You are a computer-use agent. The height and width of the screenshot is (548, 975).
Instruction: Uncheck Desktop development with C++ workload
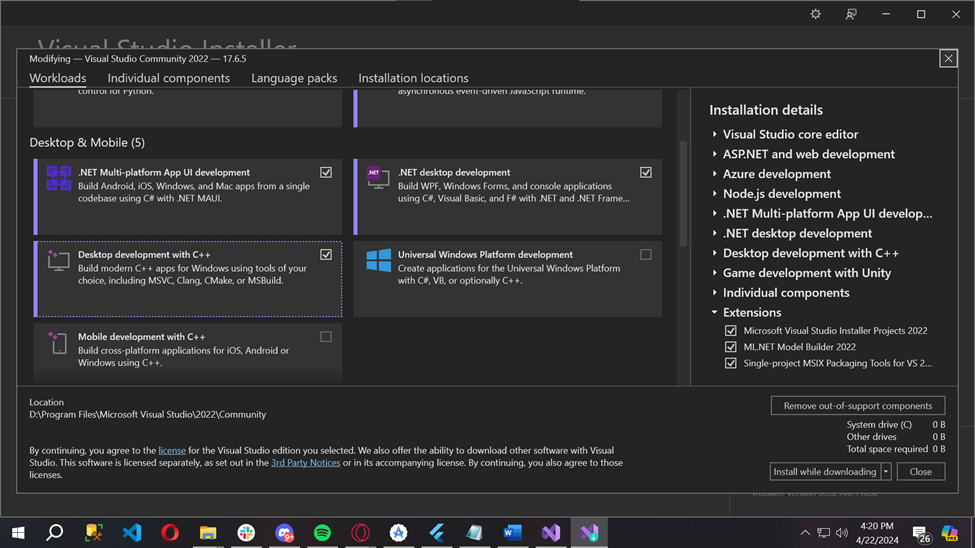(326, 254)
